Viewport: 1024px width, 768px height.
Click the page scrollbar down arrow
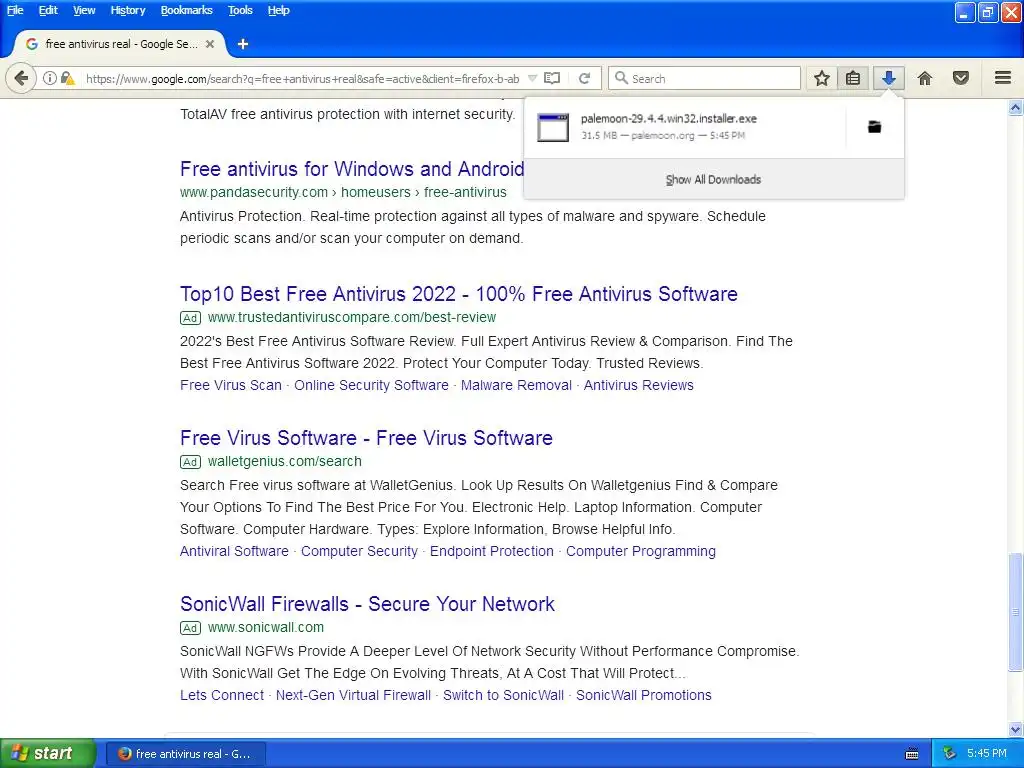point(1016,729)
